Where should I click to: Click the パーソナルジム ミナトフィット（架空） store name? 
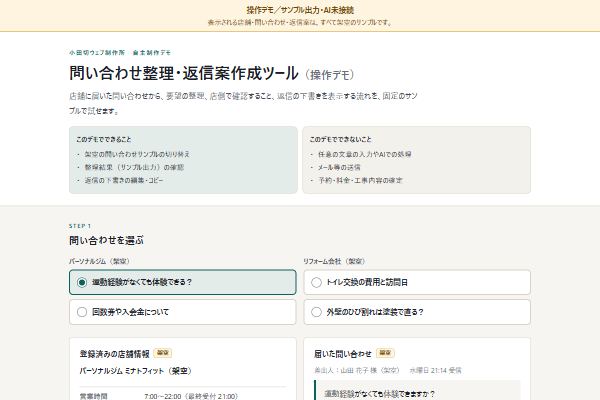[136, 371]
